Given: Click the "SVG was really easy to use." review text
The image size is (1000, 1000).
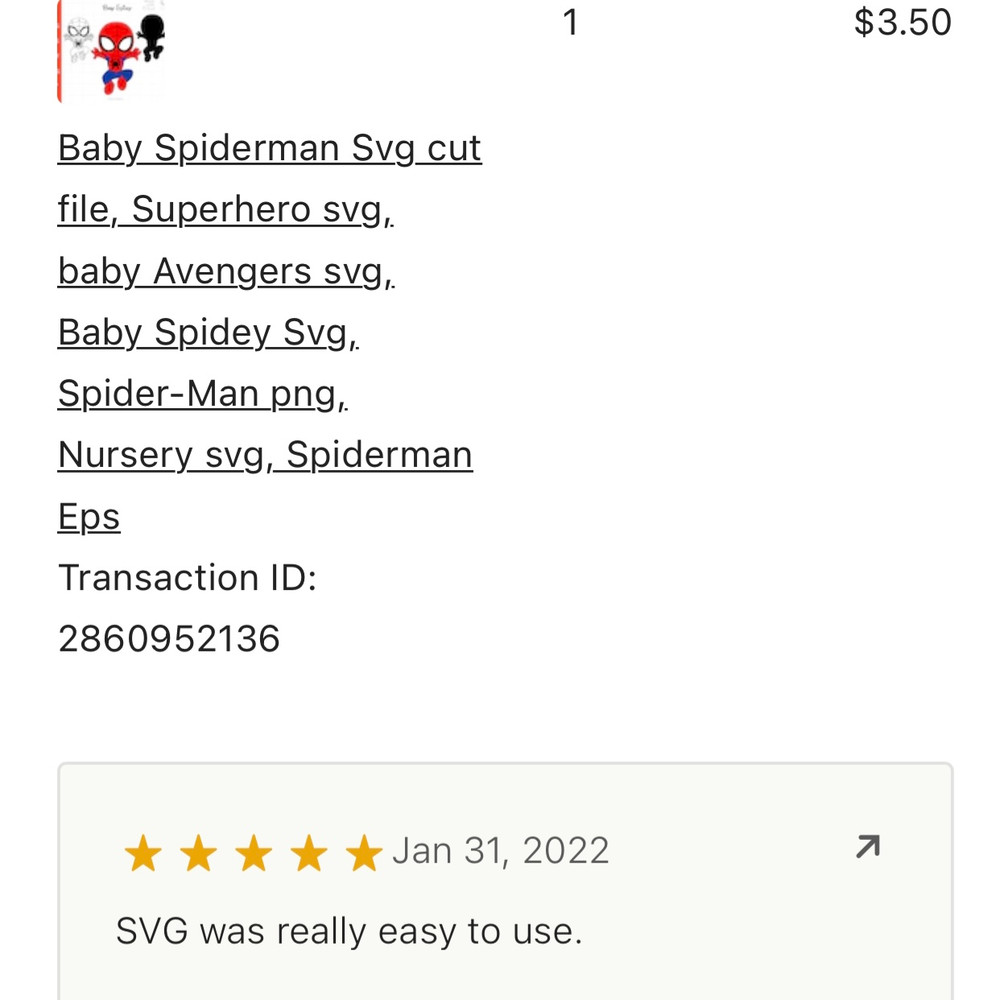Looking at the screenshot, I should pyautogui.click(x=349, y=932).
